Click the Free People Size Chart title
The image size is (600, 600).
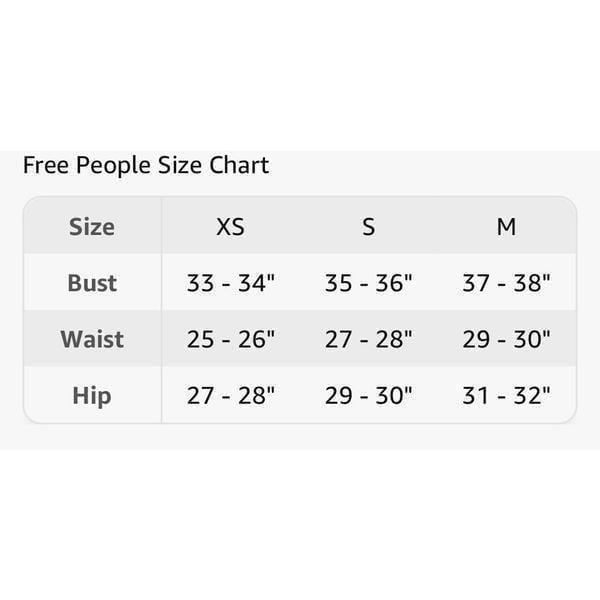(146, 165)
